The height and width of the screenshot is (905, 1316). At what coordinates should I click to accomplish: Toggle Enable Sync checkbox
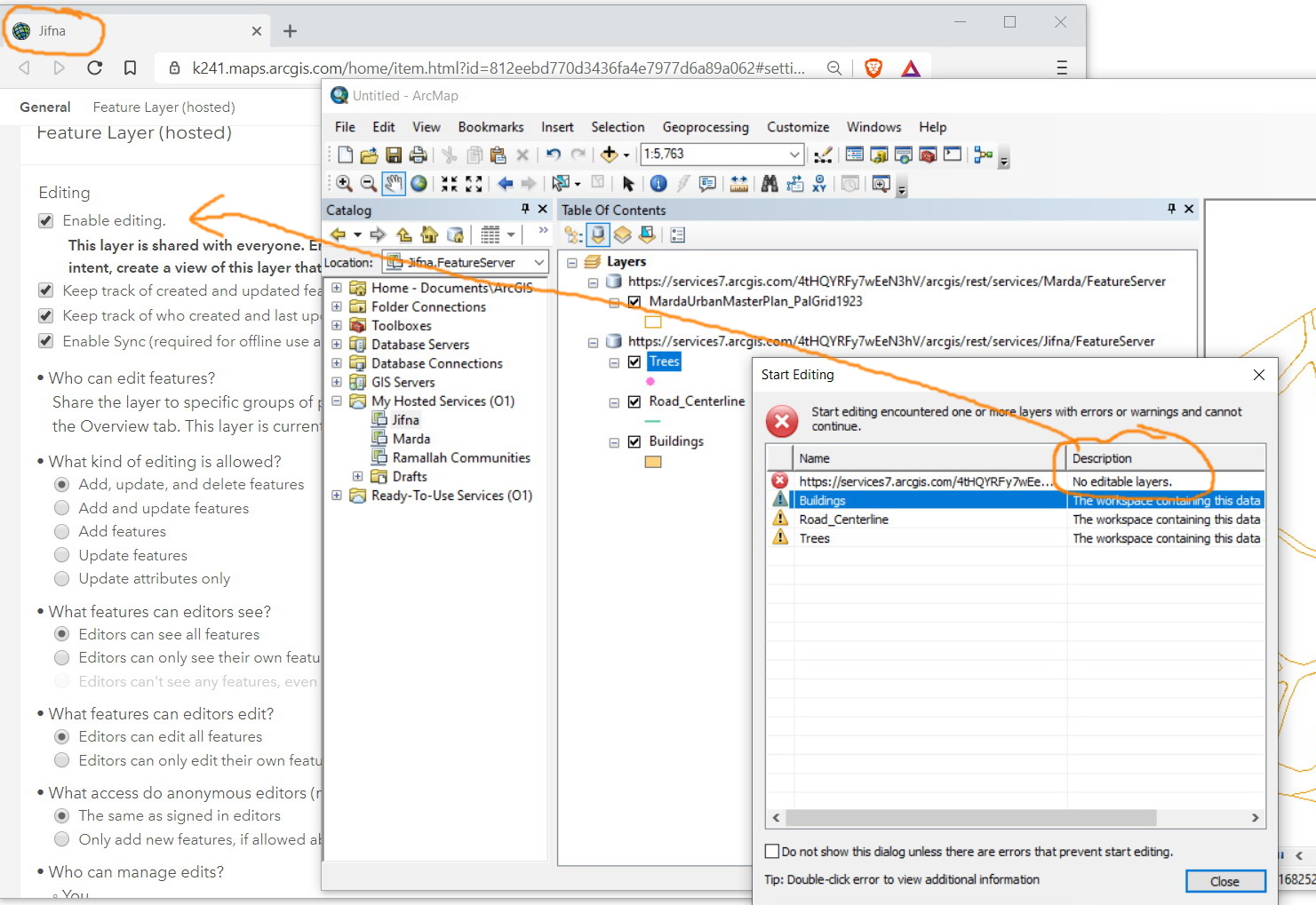(46, 341)
